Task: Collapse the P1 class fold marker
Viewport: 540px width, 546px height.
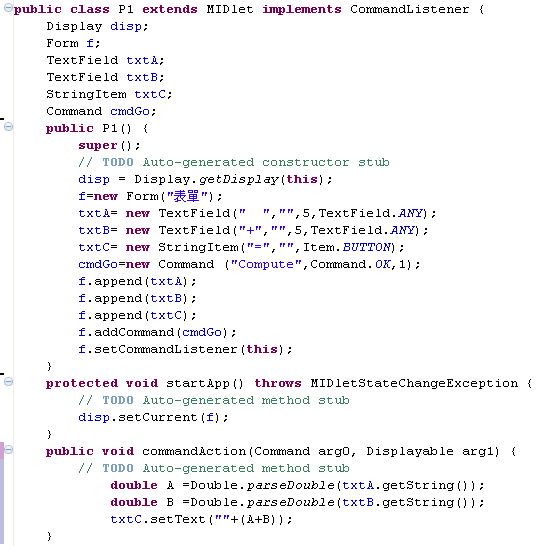Action: coord(8,8)
